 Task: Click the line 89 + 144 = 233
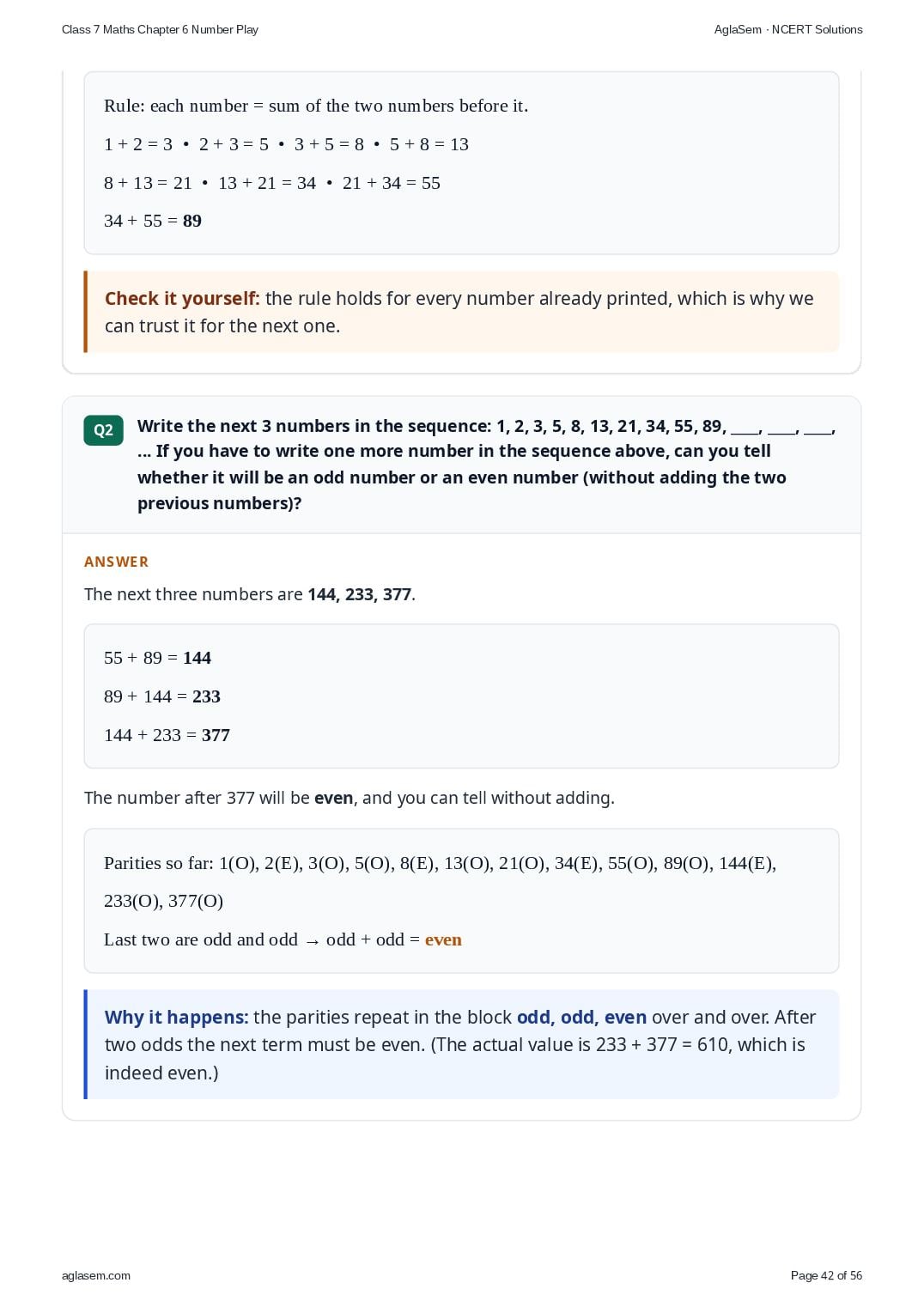click(x=162, y=696)
